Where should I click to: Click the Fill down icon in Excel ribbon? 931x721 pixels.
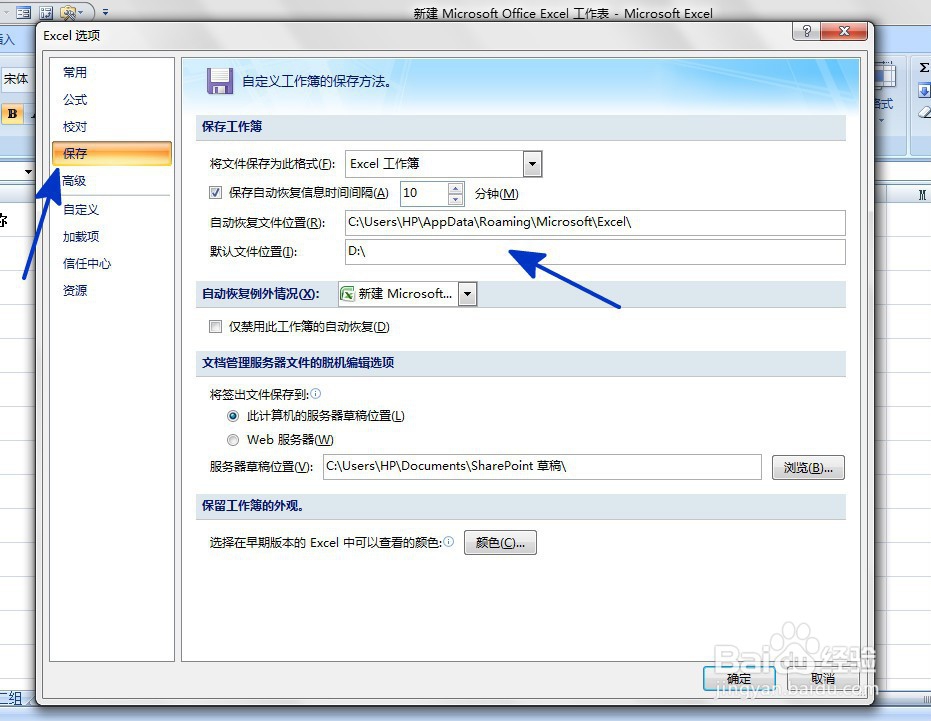tap(924, 91)
